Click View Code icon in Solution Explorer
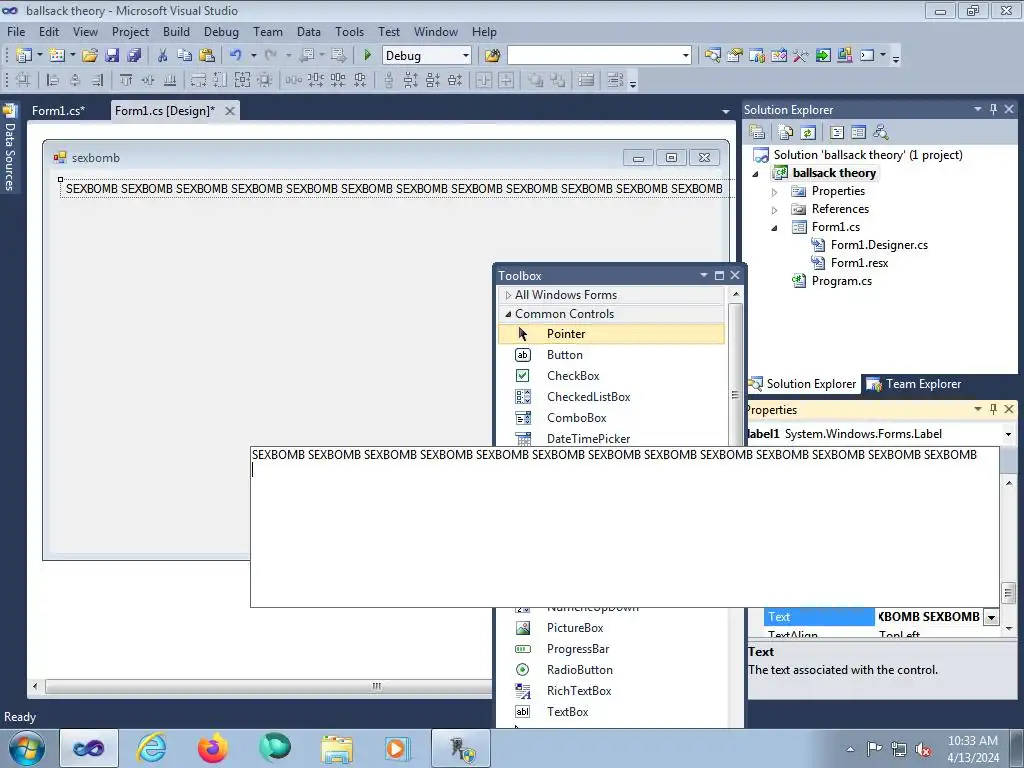1024x768 pixels. tap(837, 133)
